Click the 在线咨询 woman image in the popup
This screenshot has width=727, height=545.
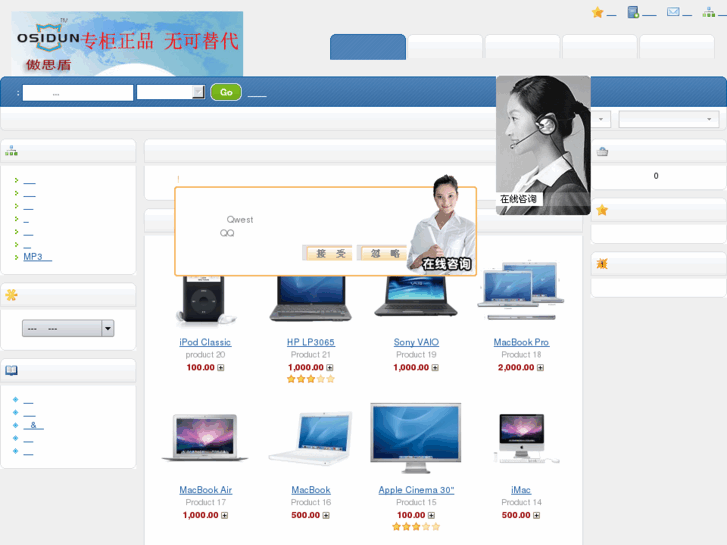pos(441,224)
